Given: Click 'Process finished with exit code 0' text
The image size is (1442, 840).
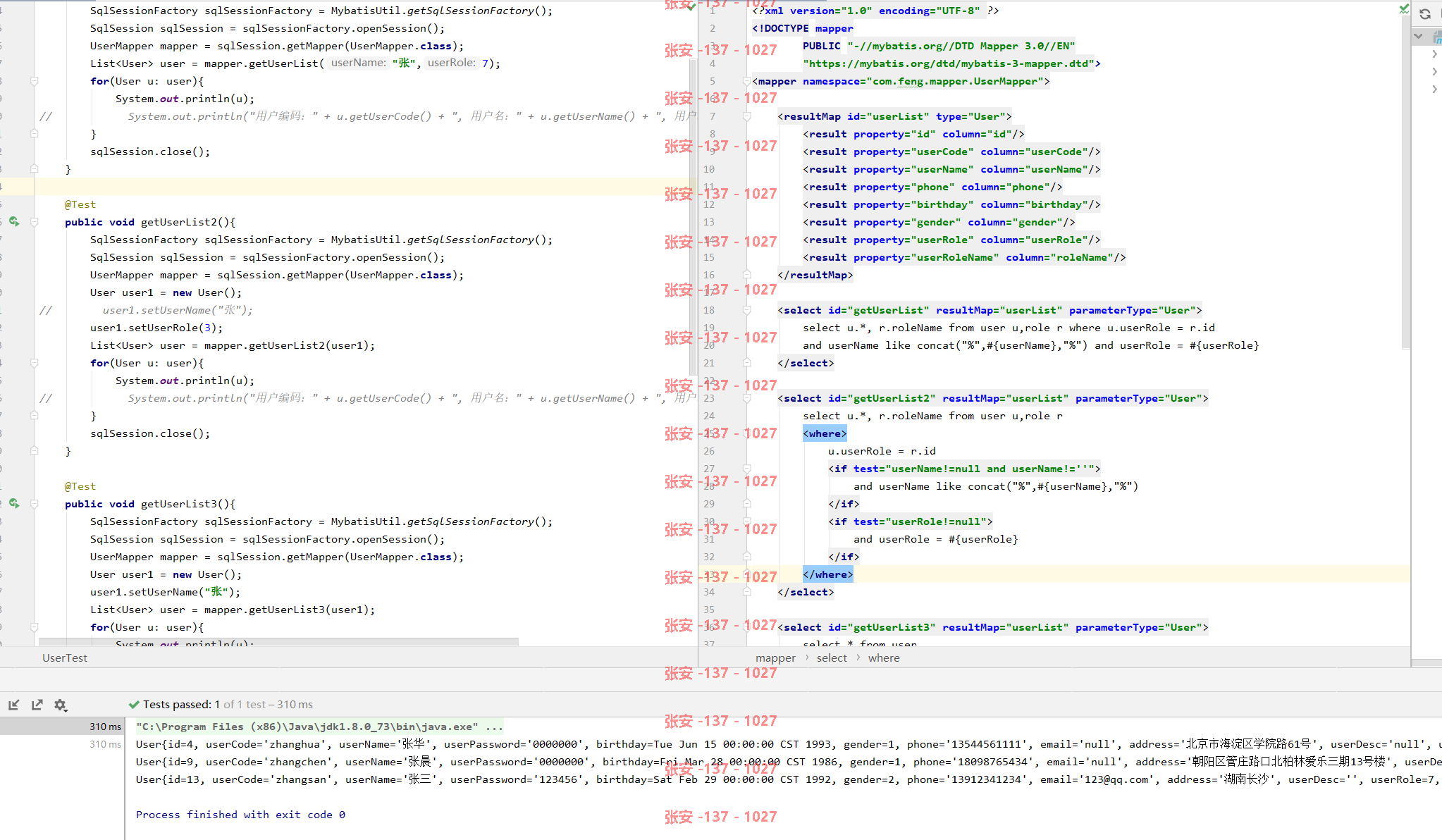Looking at the screenshot, I should (x=240, y=815).
